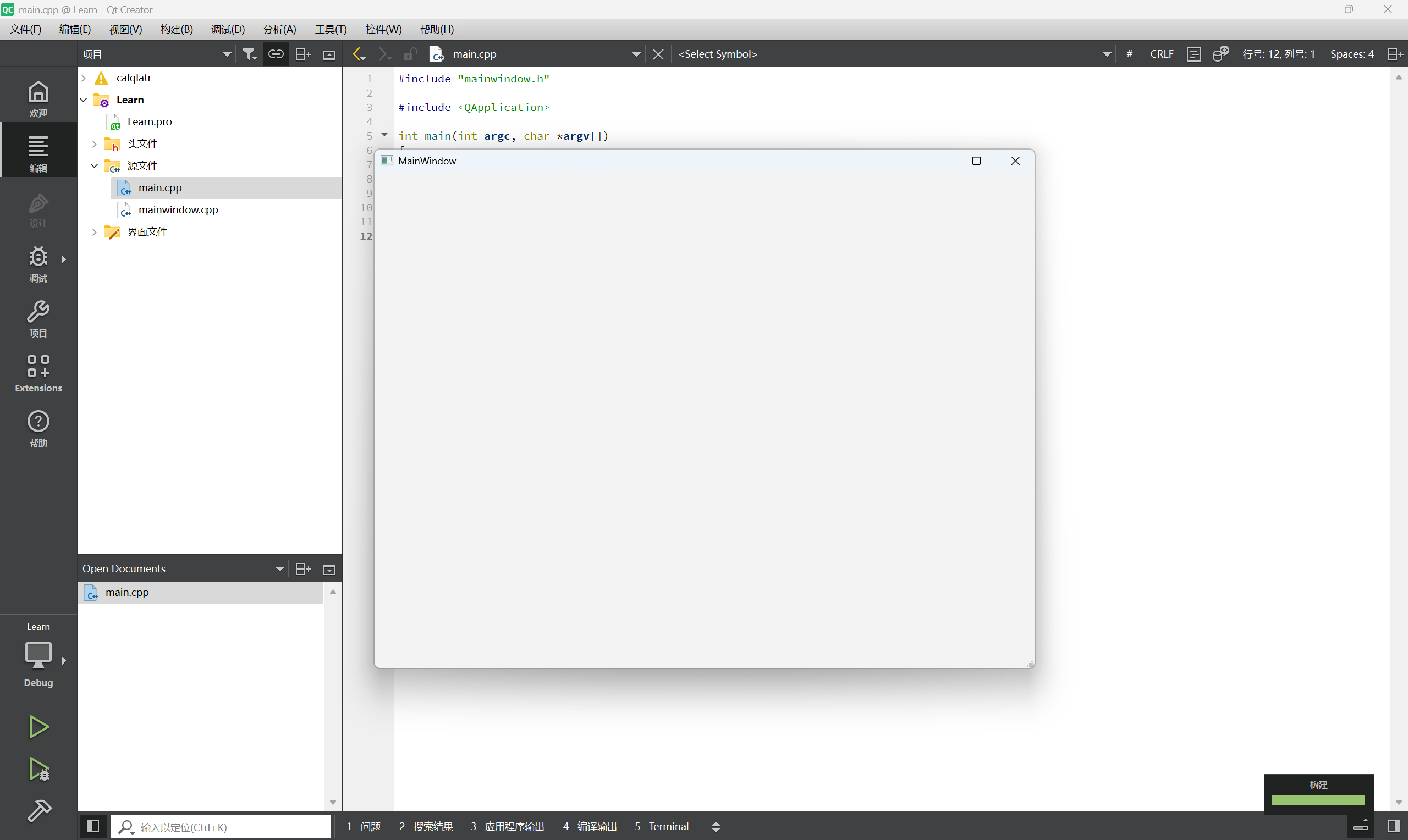This screenshot has height=840, width=1408.
Task: Open the Extensions mode
Action: (38, 374)
